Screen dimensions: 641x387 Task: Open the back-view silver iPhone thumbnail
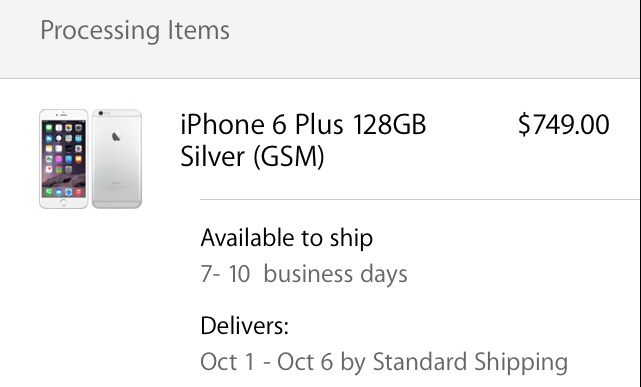(x=117, y=159)
